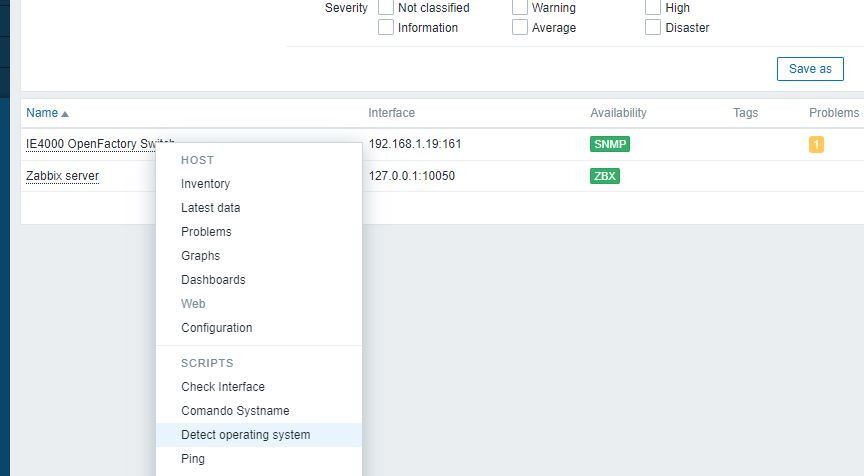Click the Name column sort arrow
864x476 pixels.
(x=65, y=114)
